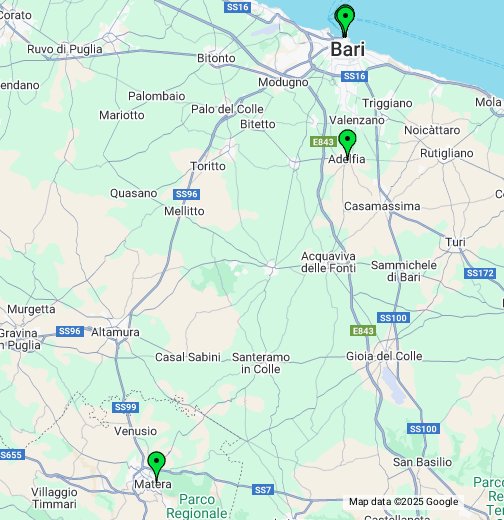Screen dimensions: 504x520
Task: Click the green E843 shield near Adelfia
Action: [x=323, y=142]
